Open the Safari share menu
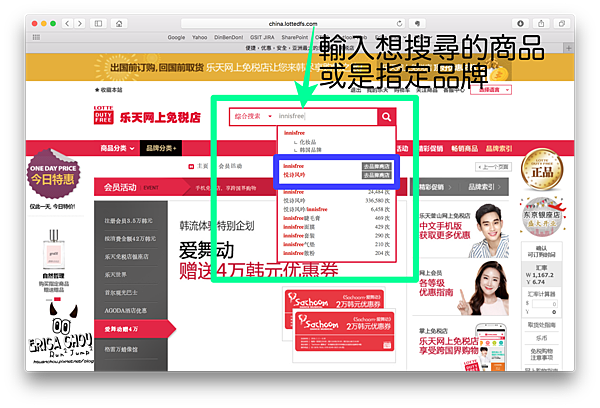 [541, 23]
